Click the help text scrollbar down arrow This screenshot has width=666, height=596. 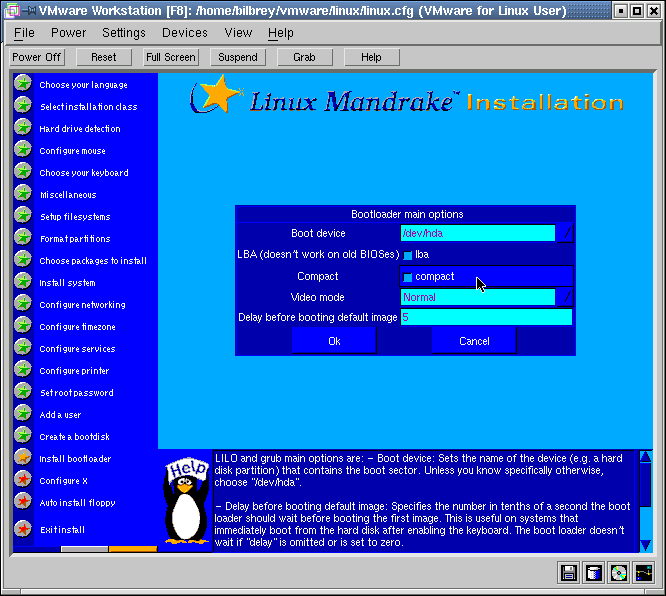click(x=646, y=544)
